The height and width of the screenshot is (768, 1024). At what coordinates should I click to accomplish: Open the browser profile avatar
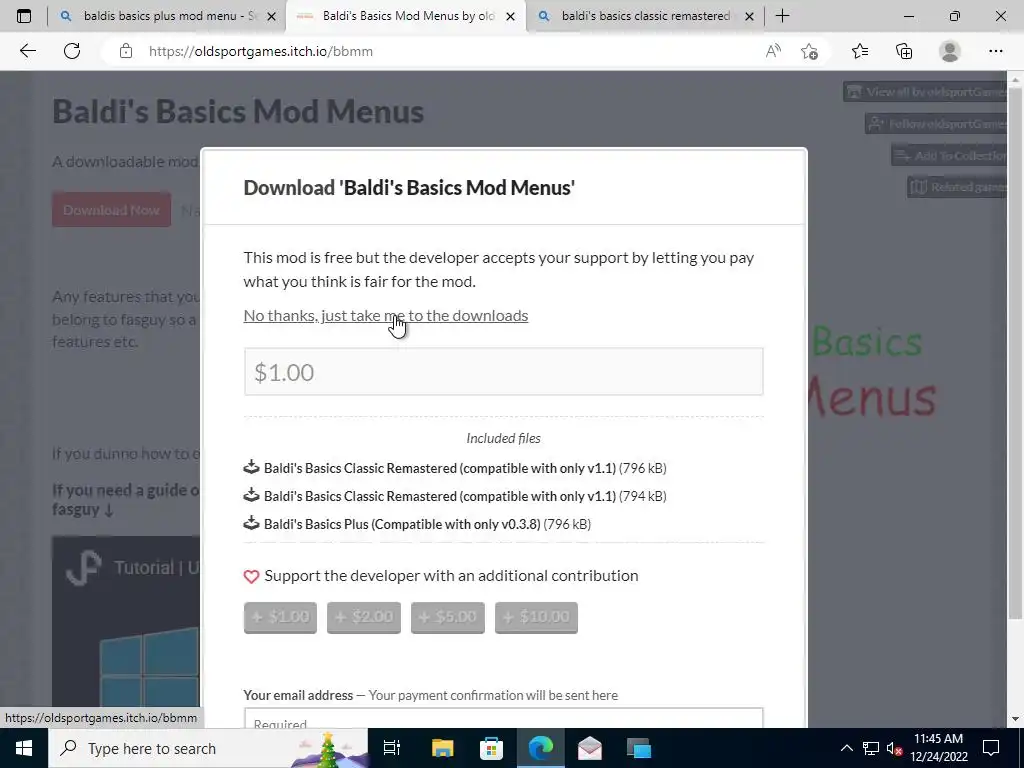click(950, 51)
